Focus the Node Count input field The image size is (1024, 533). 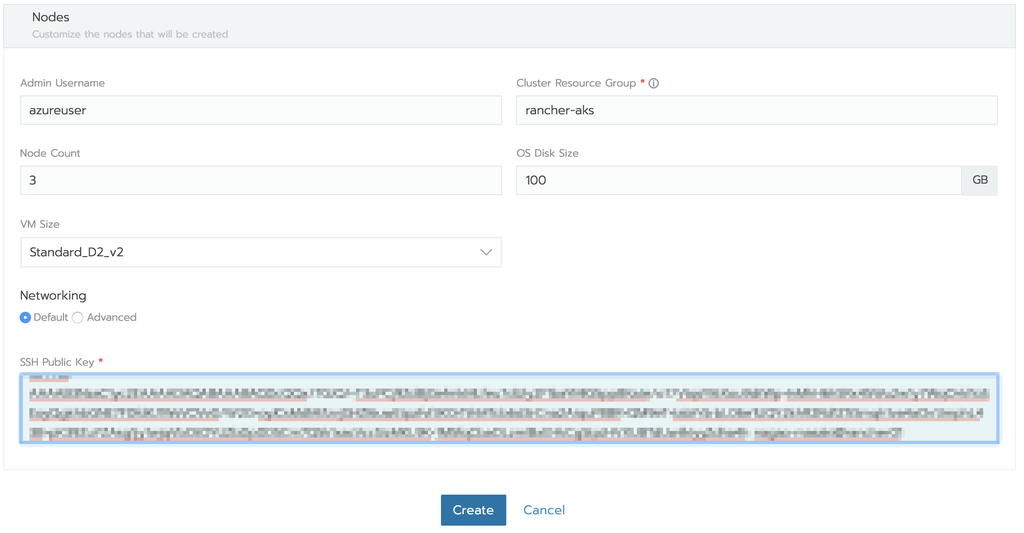261,180
